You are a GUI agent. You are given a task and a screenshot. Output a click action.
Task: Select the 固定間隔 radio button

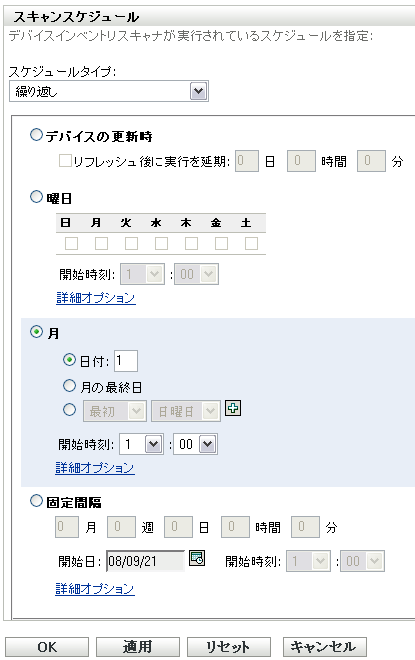(37, 500)
